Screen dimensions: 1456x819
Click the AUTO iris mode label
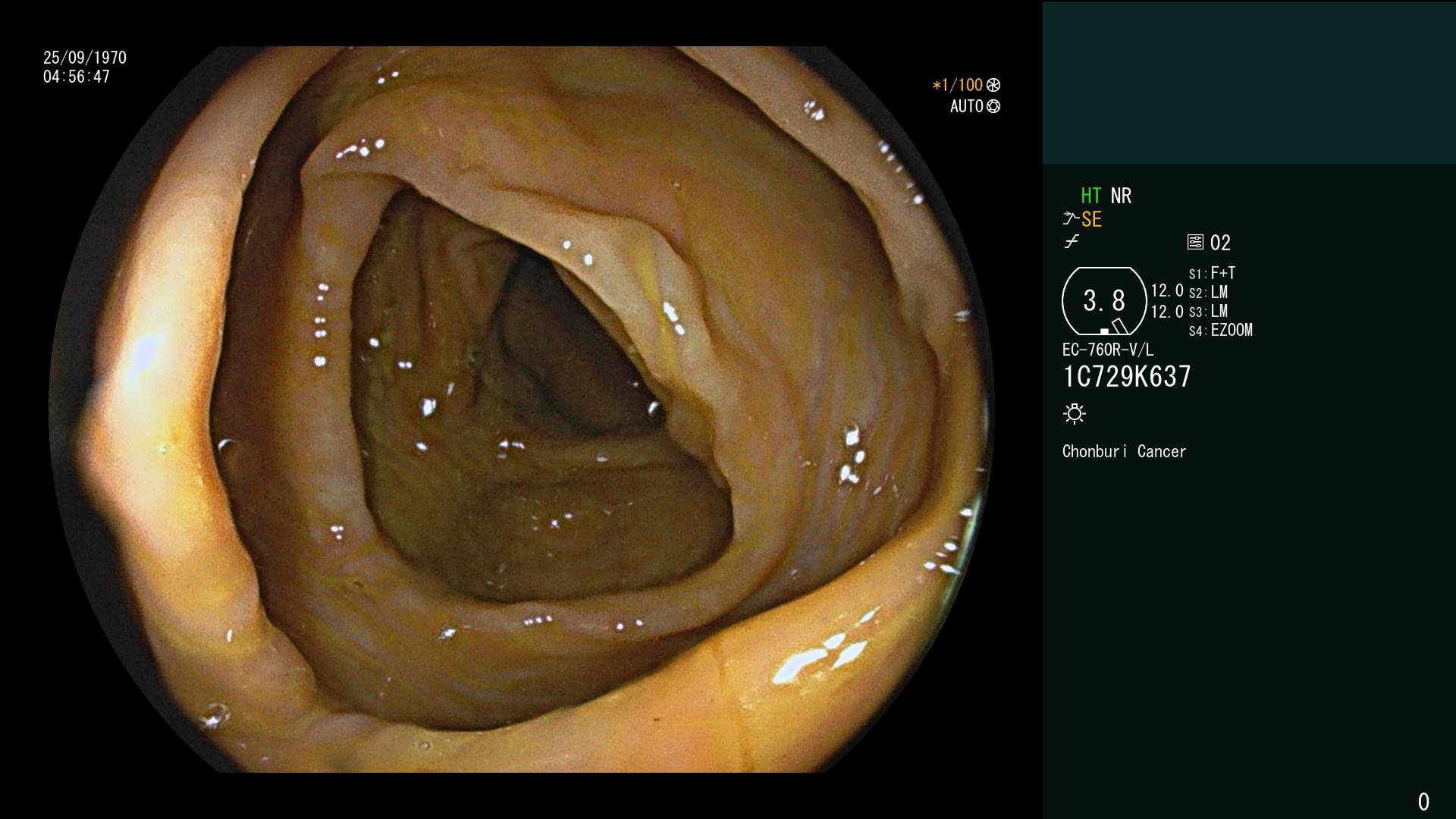(967, 106)
